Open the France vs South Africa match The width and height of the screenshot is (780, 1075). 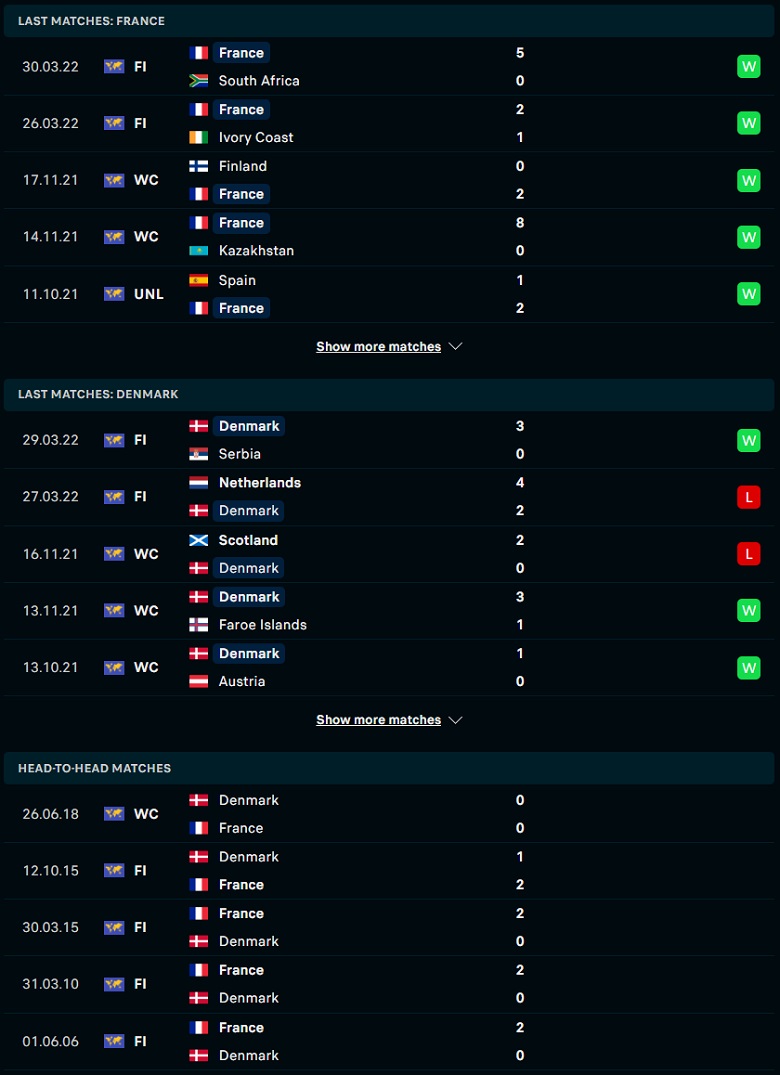(389, 67)
